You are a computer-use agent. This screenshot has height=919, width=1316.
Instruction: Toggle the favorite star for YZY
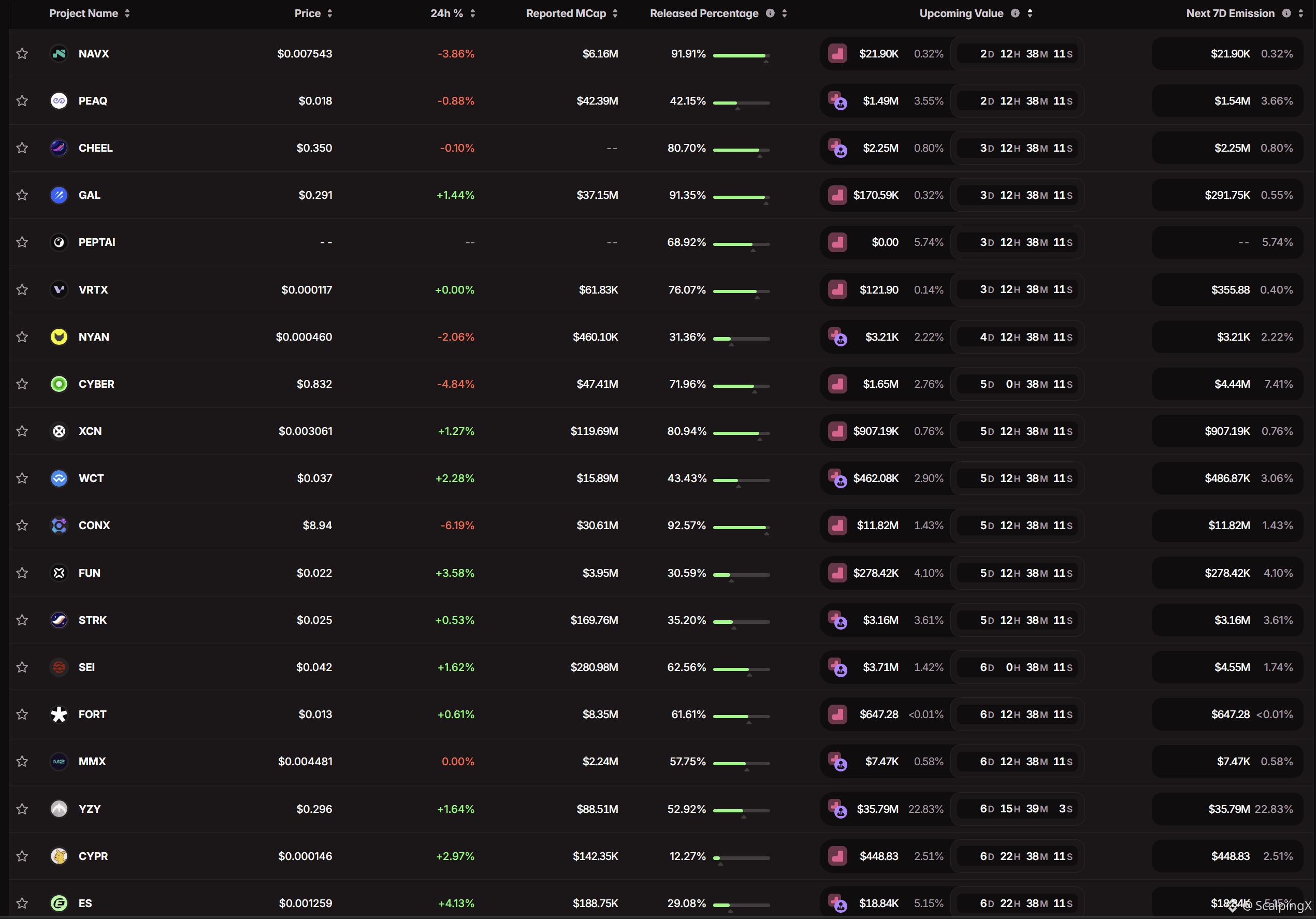[x=22, y=808]
